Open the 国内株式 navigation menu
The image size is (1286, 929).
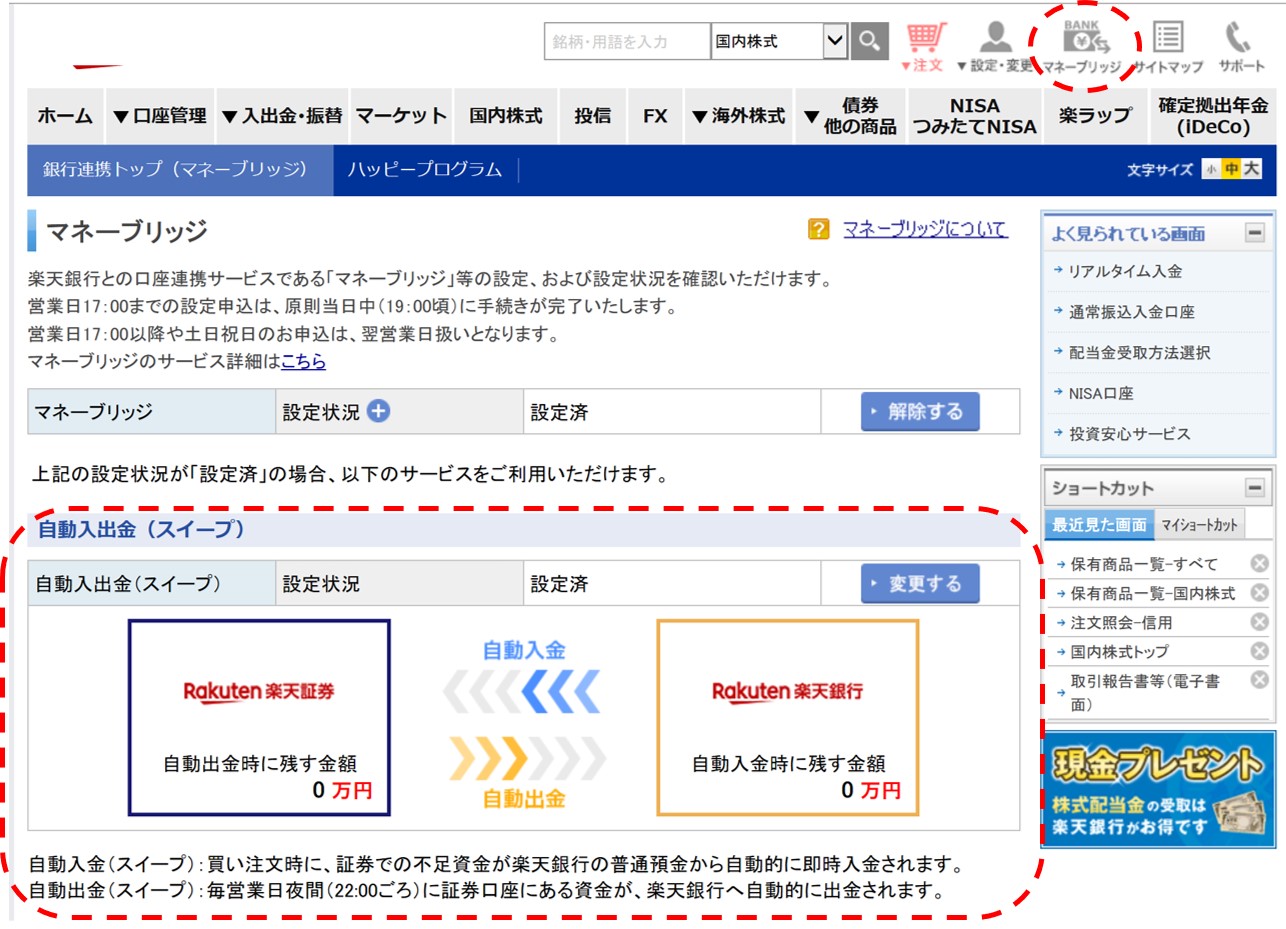506,116
